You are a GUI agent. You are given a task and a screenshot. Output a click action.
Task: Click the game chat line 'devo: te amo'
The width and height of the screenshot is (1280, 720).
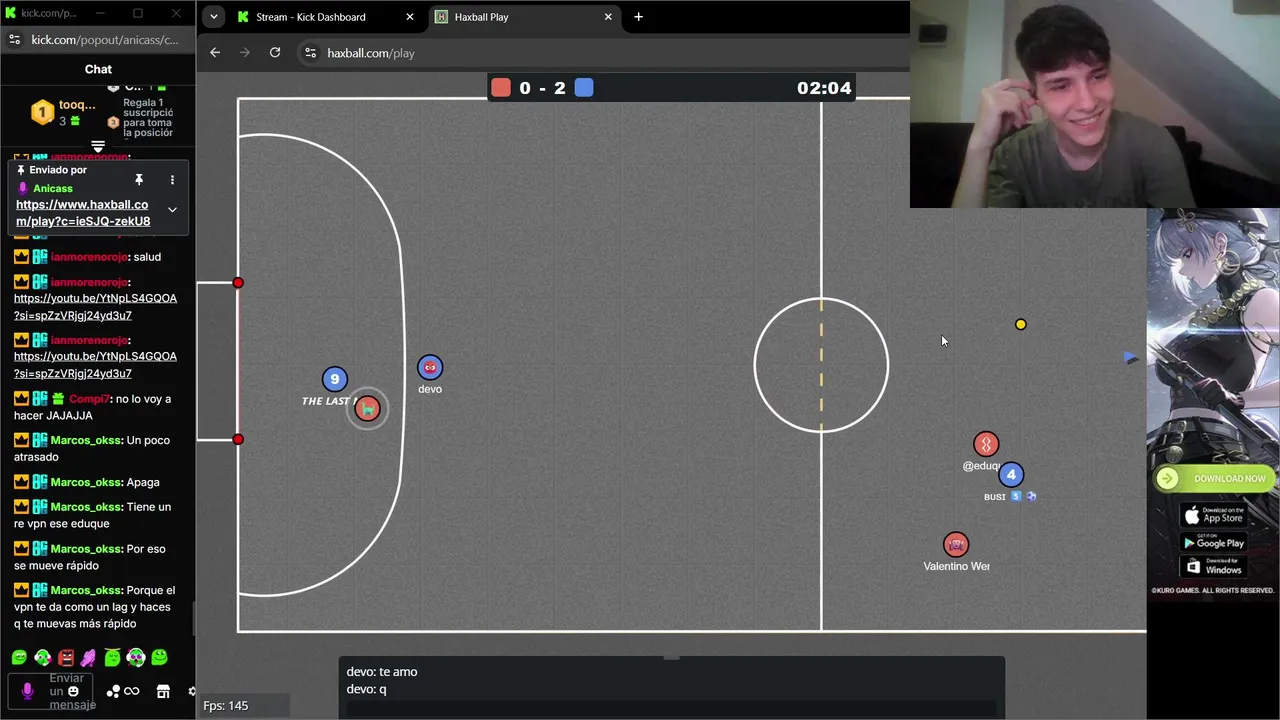point(382,672)
